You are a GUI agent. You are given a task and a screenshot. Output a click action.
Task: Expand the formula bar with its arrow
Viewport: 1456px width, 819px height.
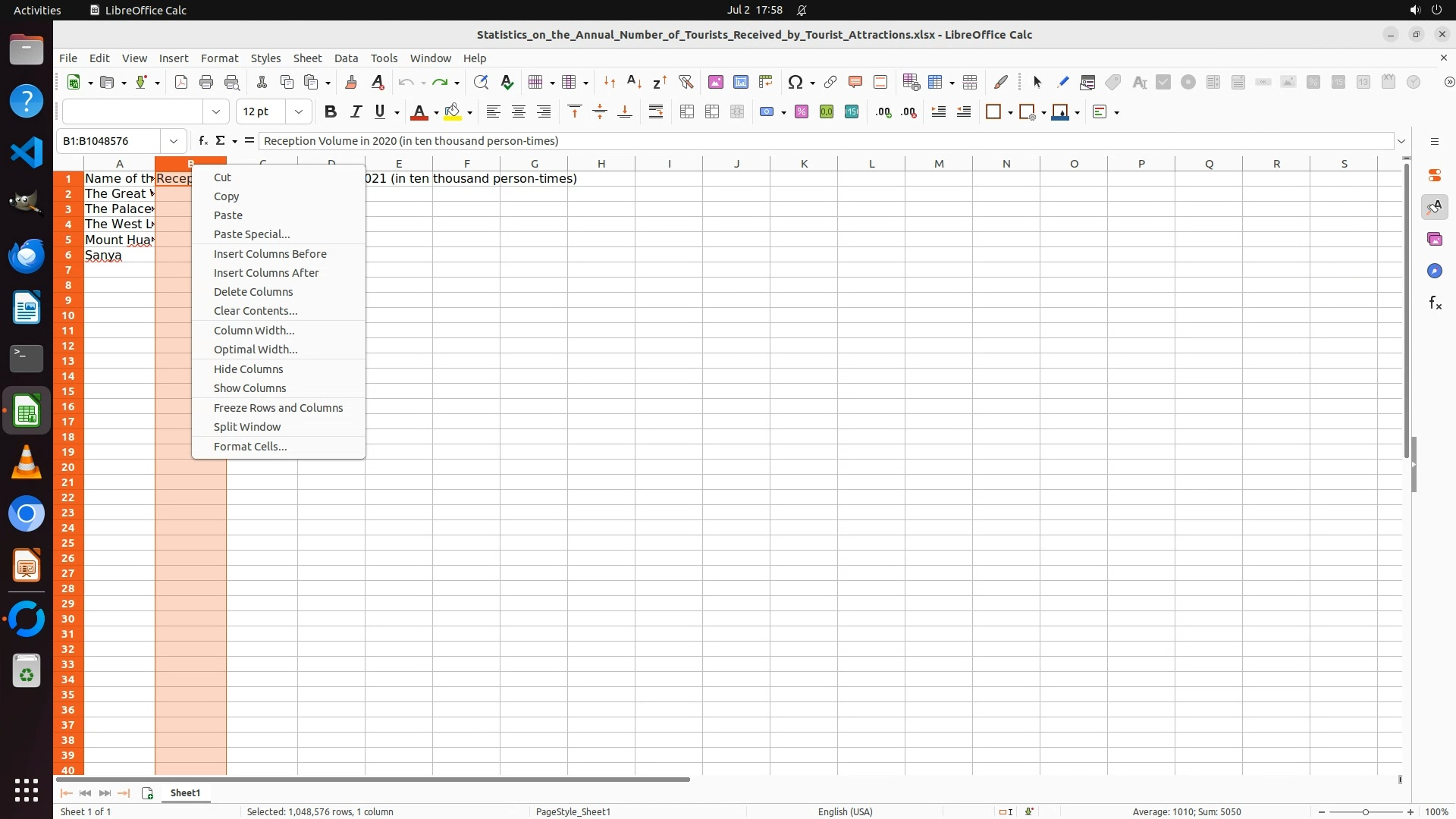click(1401, 141)
